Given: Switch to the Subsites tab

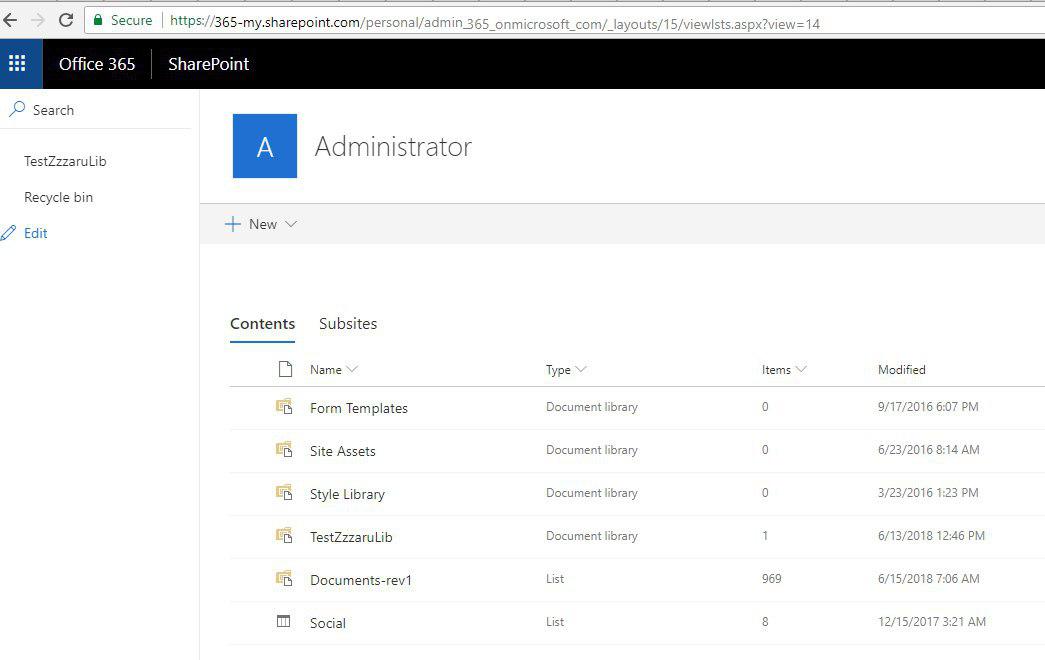Looking at the screenshot, I should (348, 323).
